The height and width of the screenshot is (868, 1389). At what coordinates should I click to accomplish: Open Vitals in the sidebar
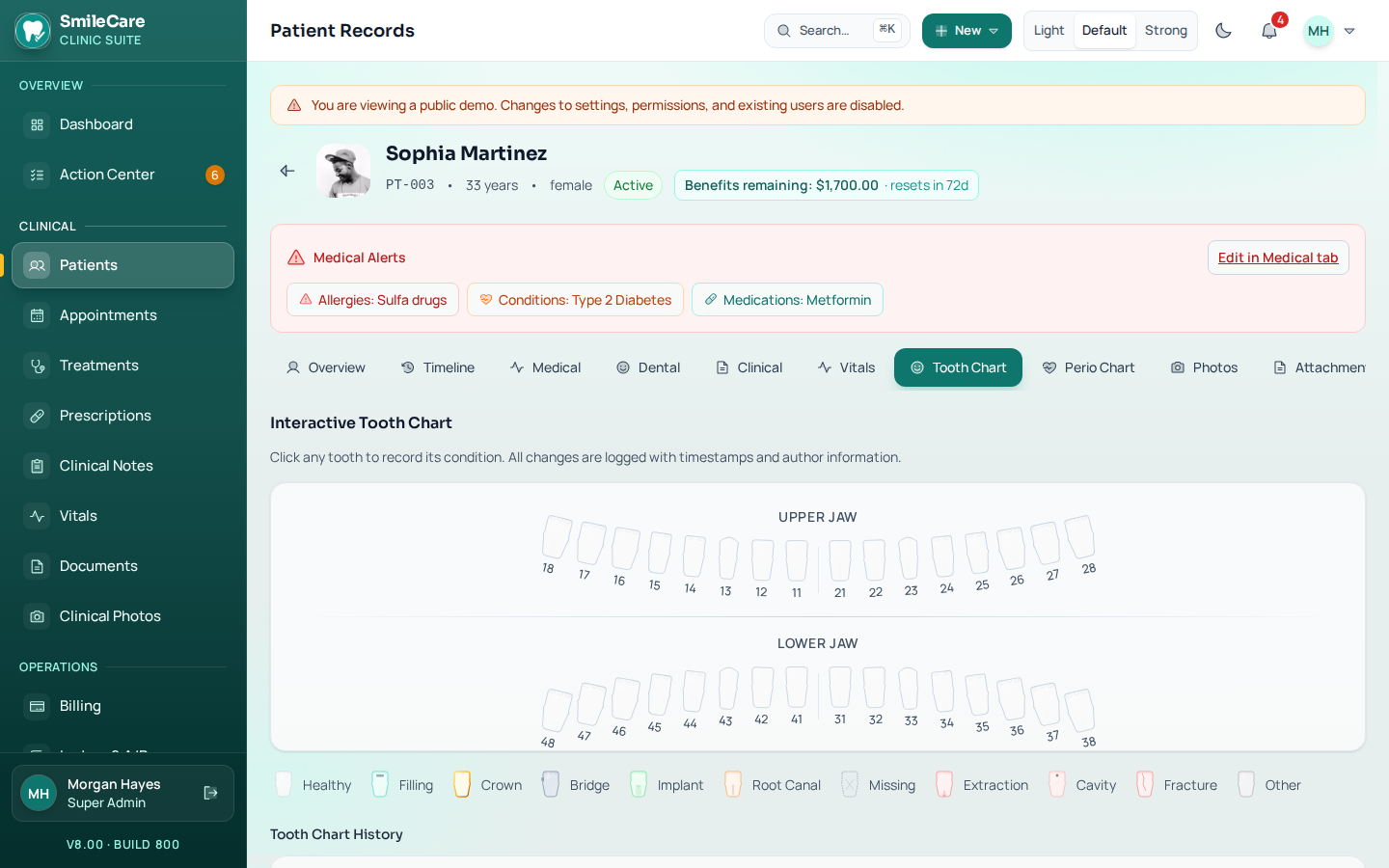[x=123, y=516]
